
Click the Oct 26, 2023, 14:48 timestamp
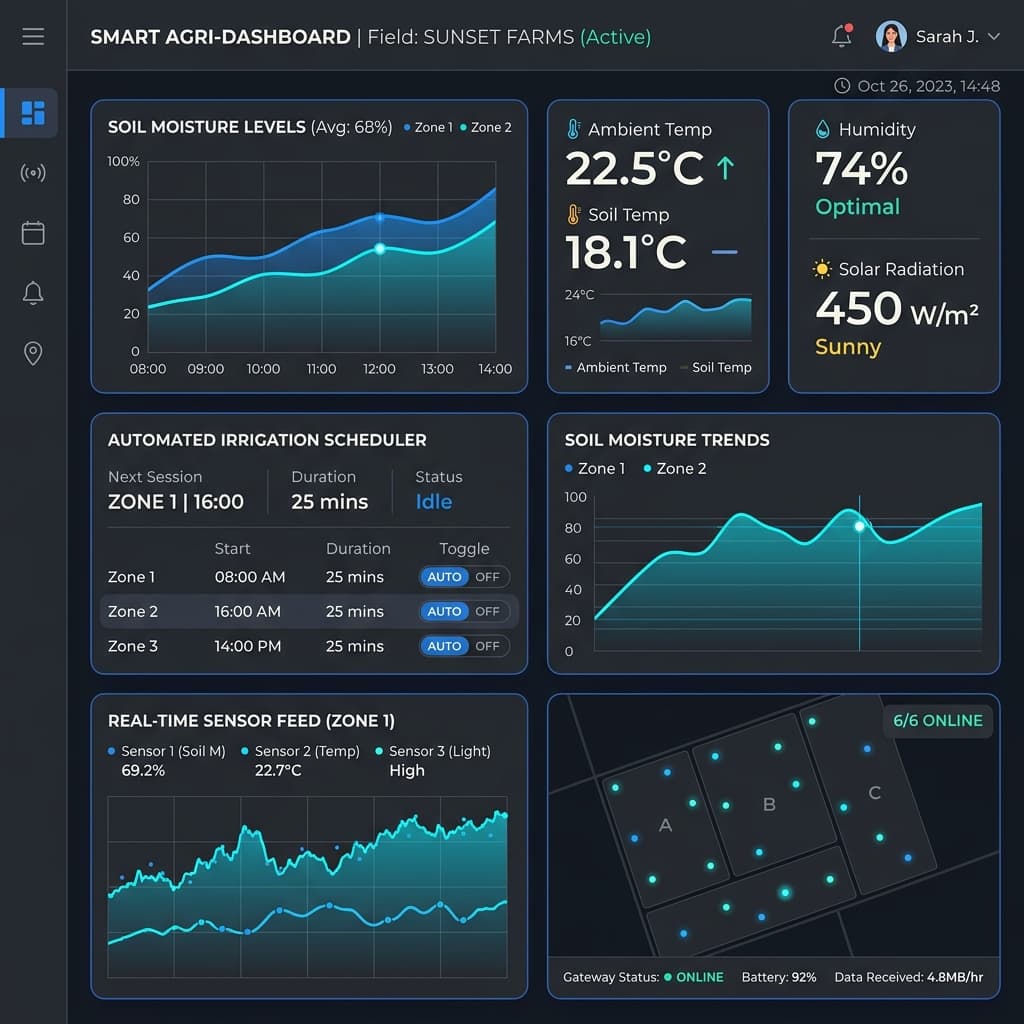click(x=928, y=86)
